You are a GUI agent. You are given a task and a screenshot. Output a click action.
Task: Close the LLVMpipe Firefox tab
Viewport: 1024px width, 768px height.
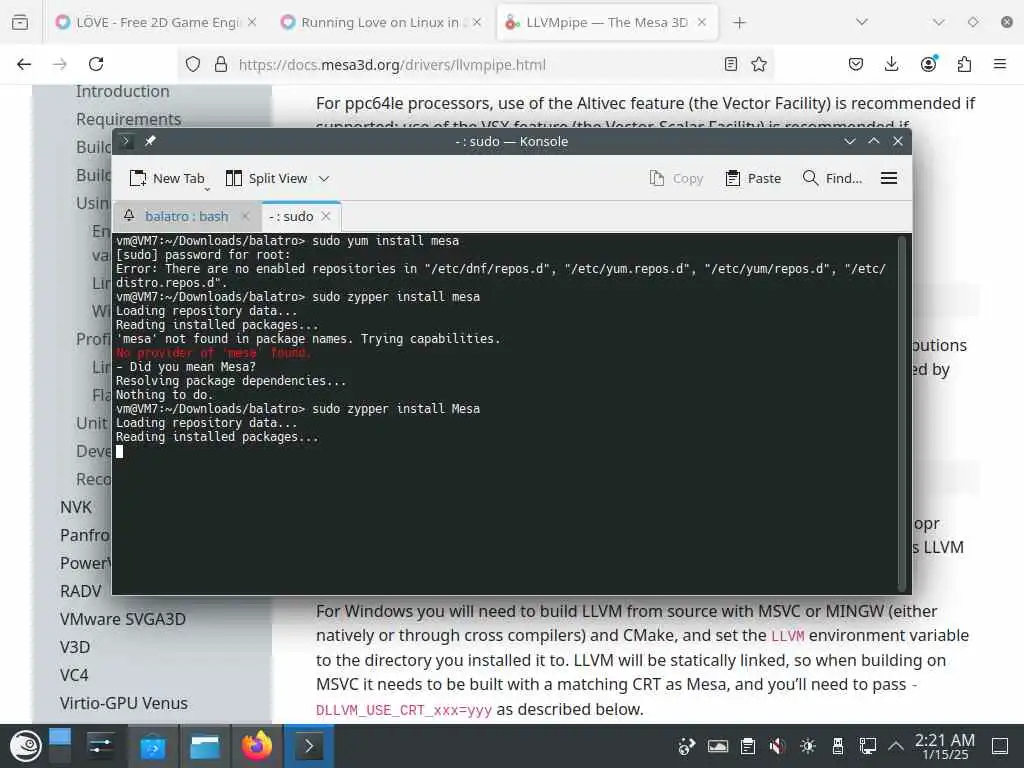coord(702,22)
